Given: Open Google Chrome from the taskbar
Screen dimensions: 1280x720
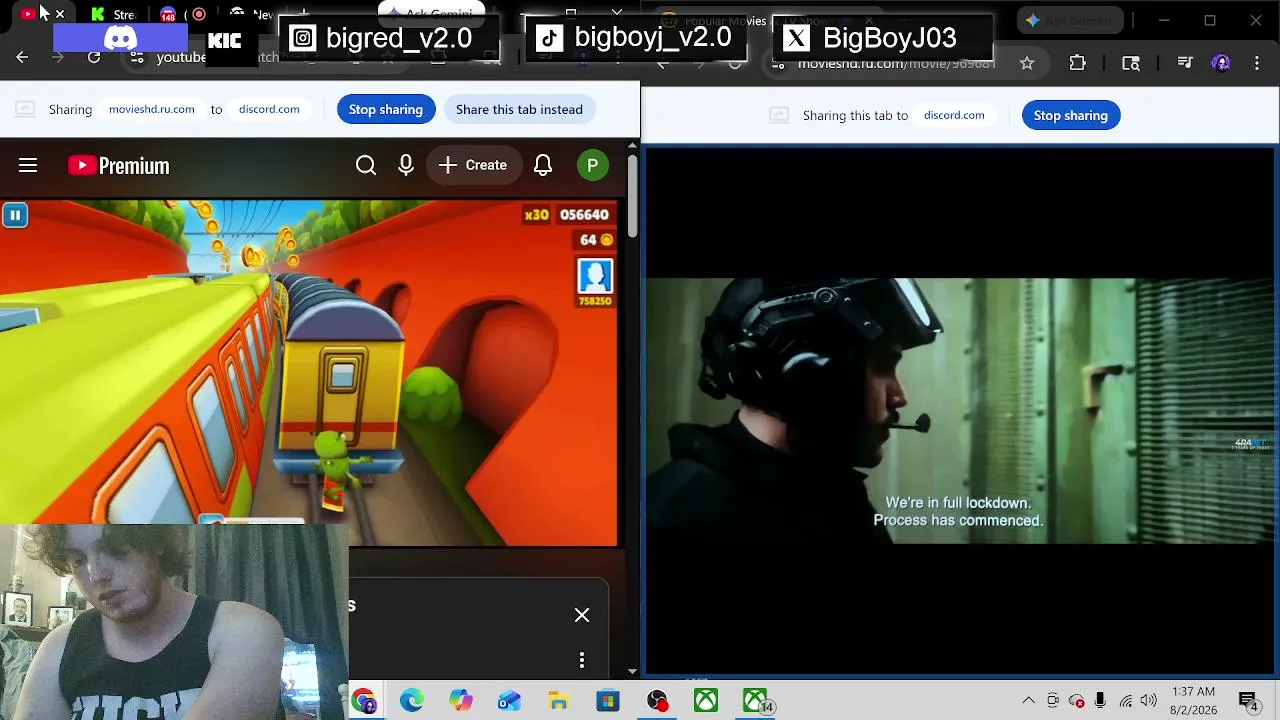Looking at the screenshot, I should (364, 701).
